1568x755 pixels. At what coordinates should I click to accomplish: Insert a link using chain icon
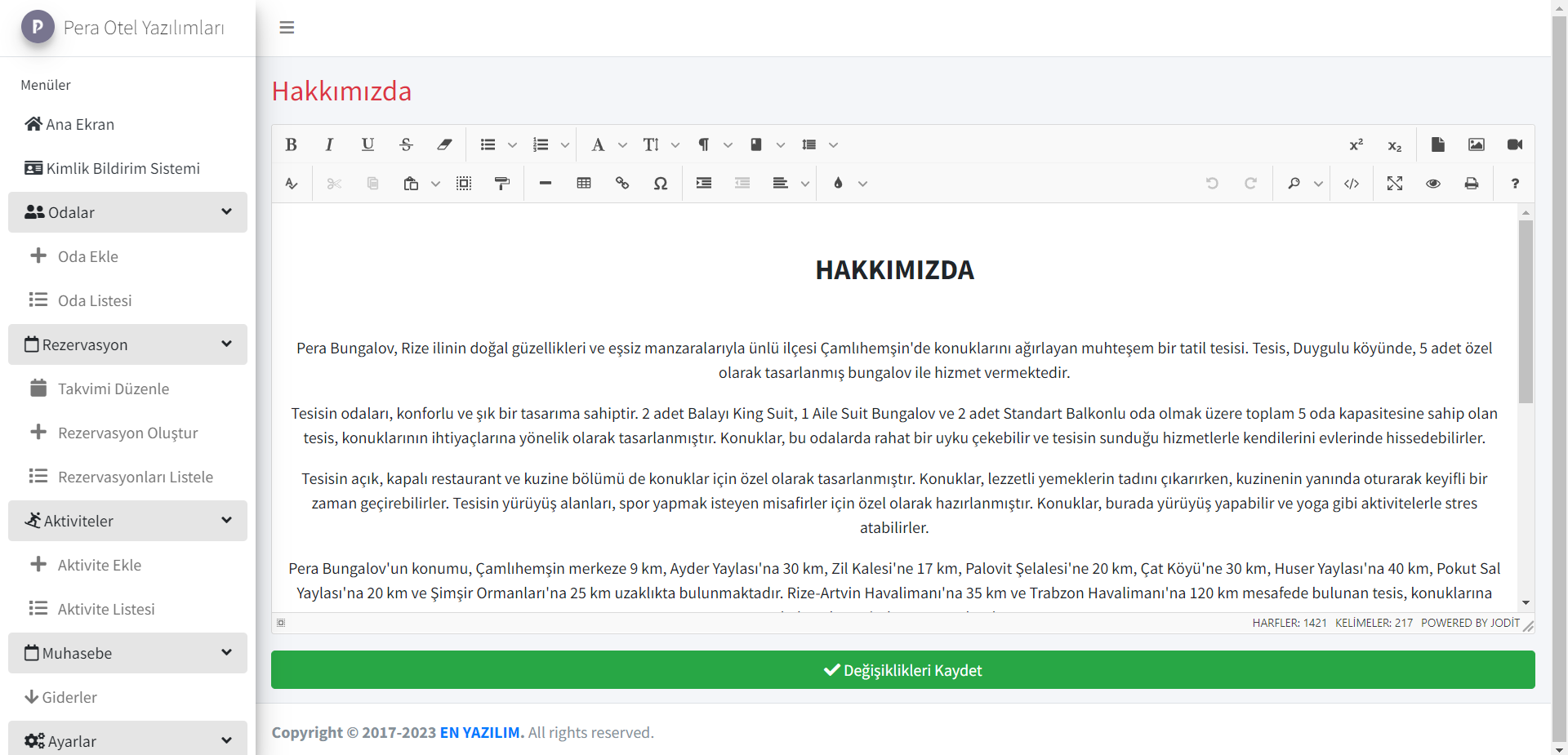click(x=622, y=184)
